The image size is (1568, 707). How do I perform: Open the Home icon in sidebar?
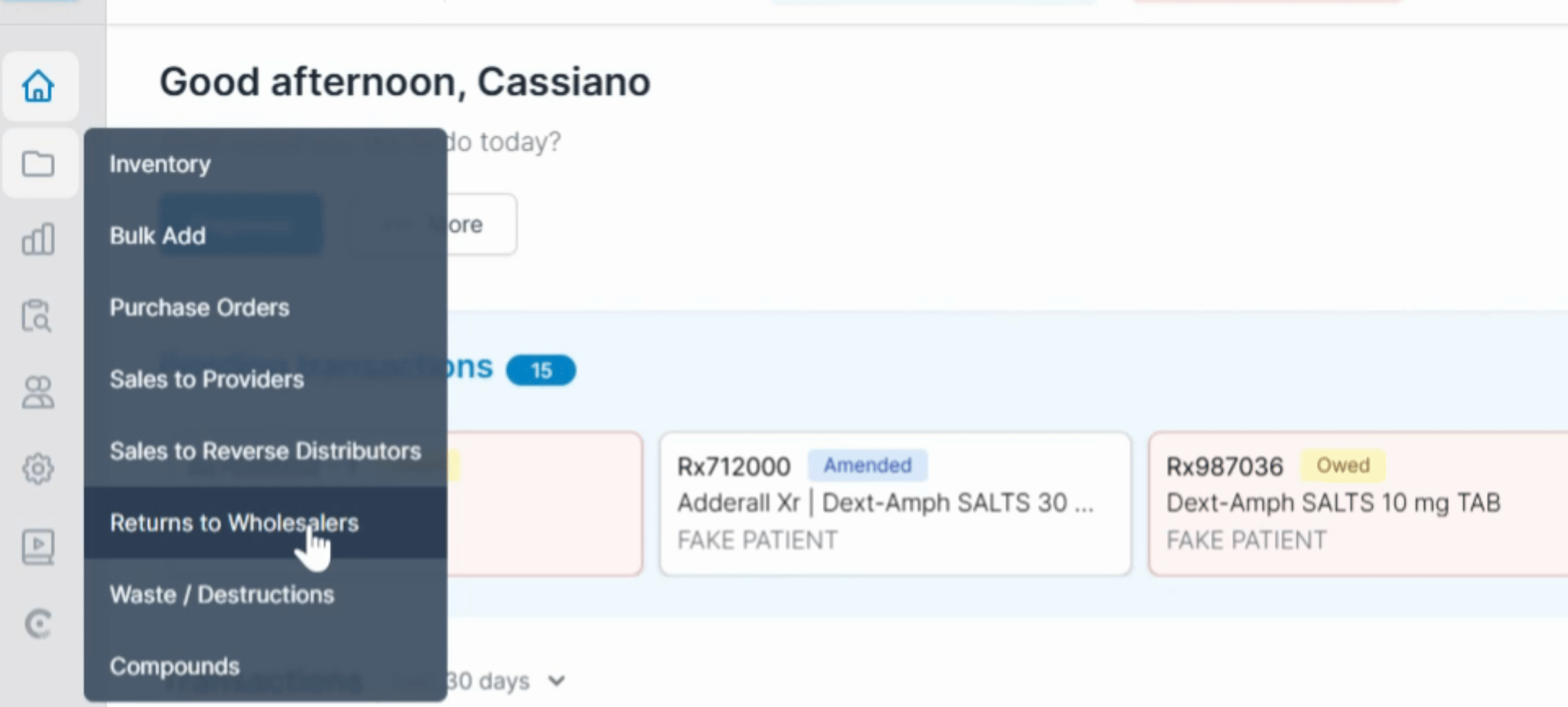(x=38, y=86)
